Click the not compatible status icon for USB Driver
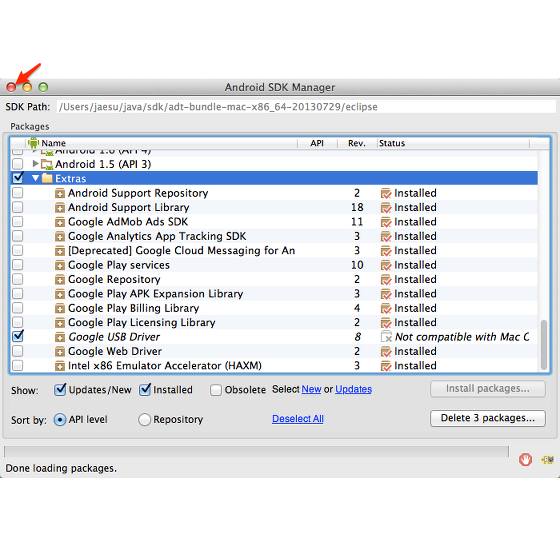This screenshot has width=560, height=542. point(386,337)
